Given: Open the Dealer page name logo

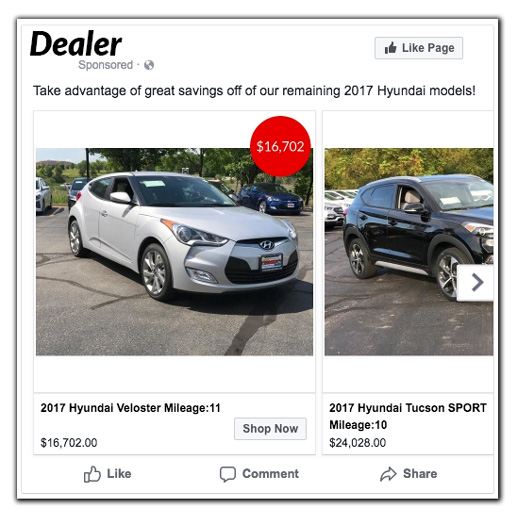Looking at the screenshot, I should click(x=76, y=44).
